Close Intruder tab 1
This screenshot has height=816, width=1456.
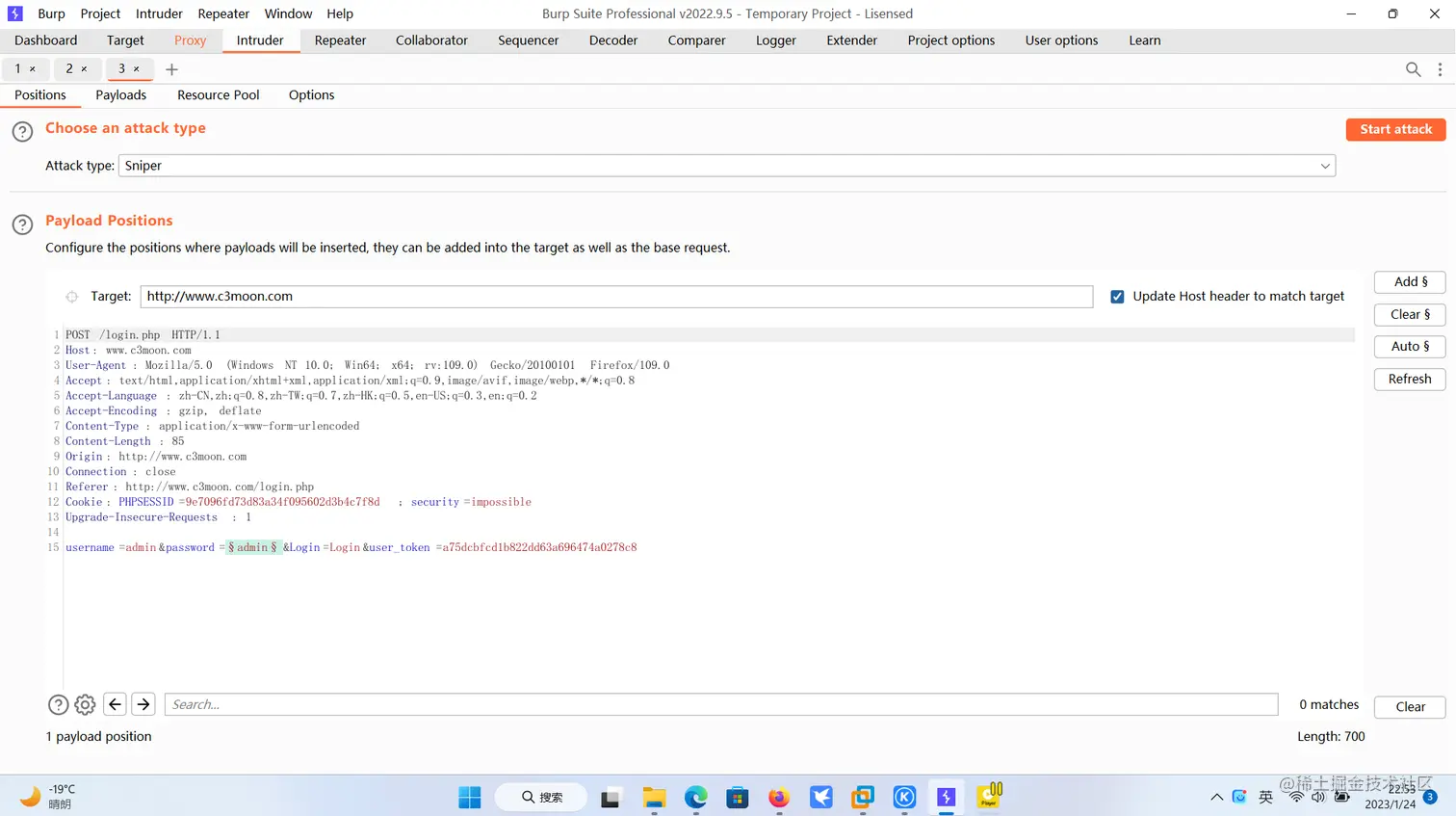point(33,68)
